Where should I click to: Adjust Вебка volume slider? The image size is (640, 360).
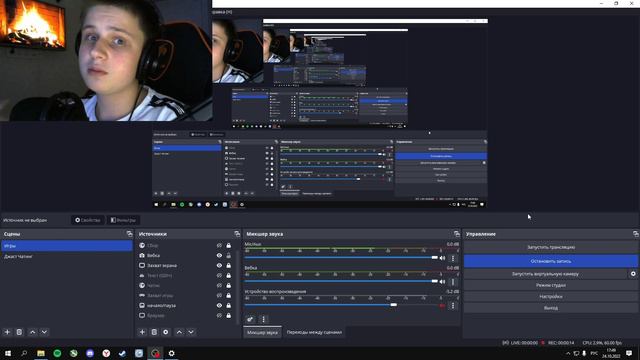click(341, 281)
